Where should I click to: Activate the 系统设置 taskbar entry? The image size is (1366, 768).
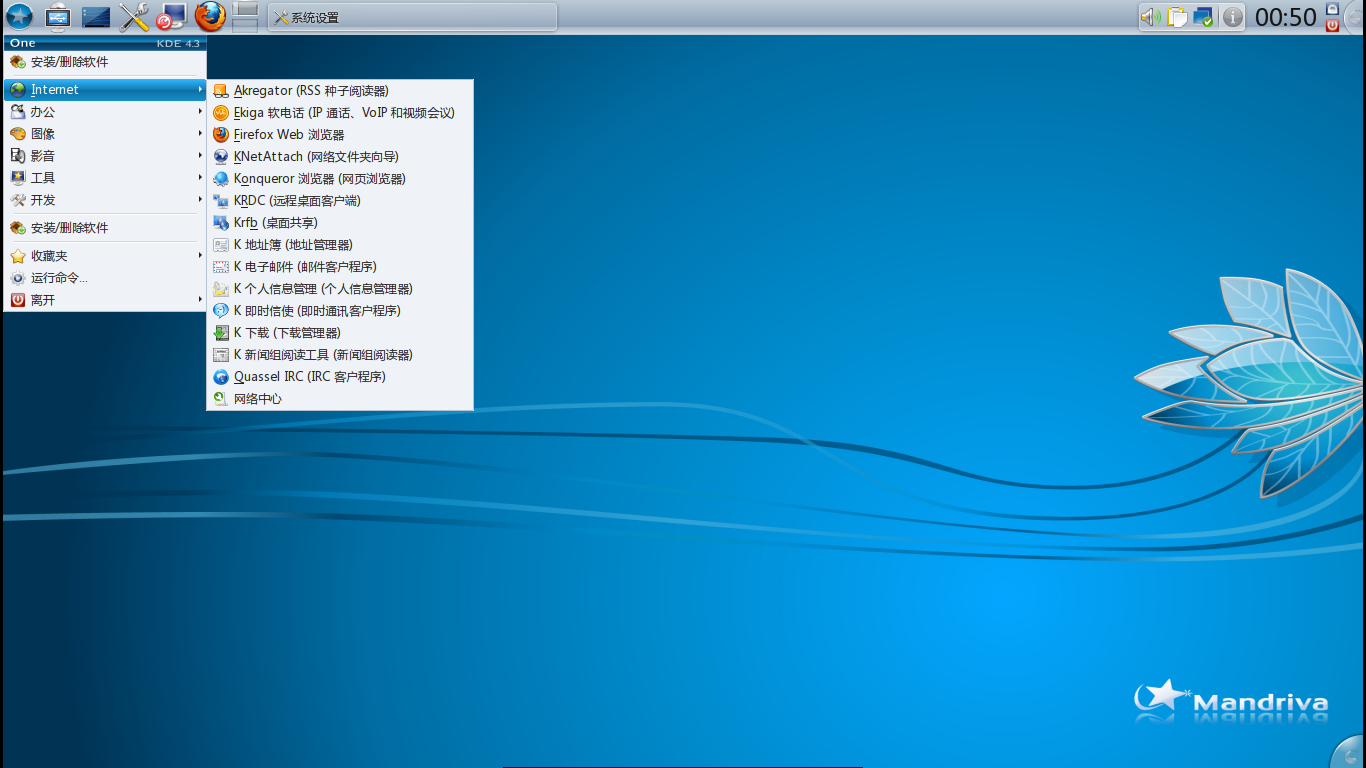pyautogui.click(x=412, y=17)
